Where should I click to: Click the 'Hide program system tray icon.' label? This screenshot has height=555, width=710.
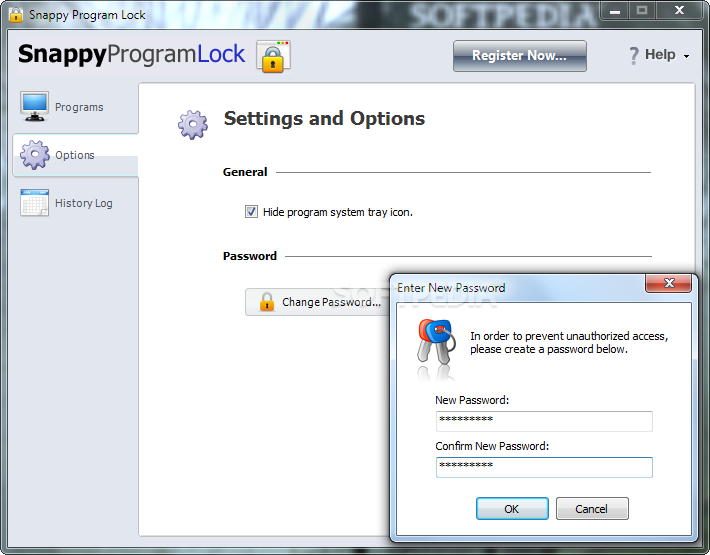tap(338, 212)
